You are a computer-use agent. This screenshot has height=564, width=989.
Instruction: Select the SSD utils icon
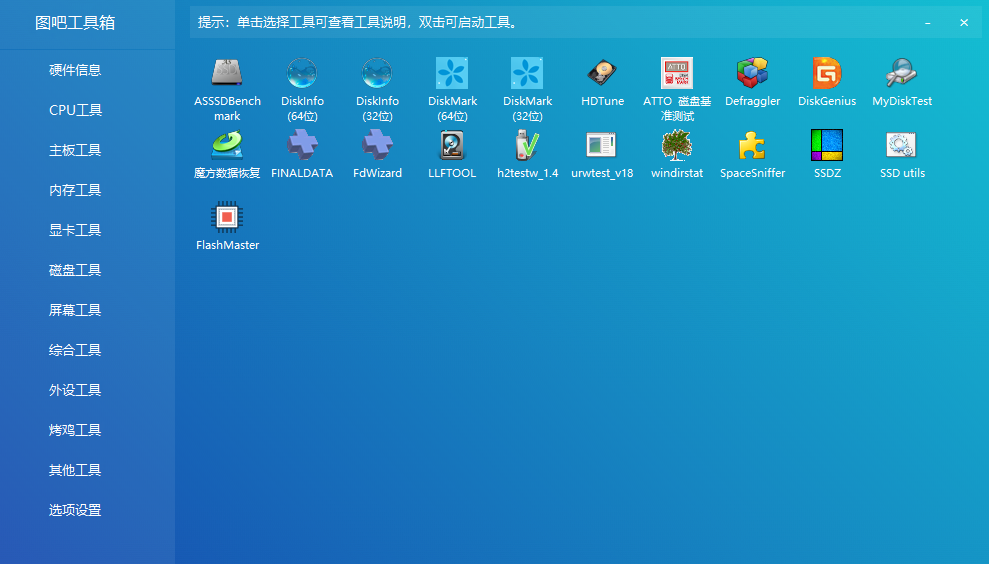click(902, 145)
